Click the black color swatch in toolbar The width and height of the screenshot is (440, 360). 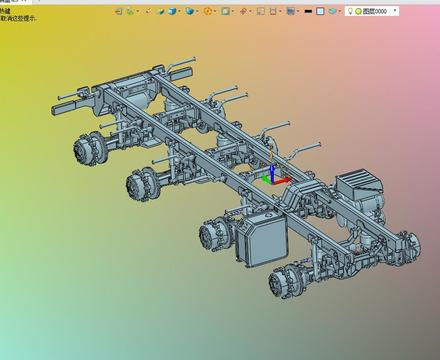point(308,11)
